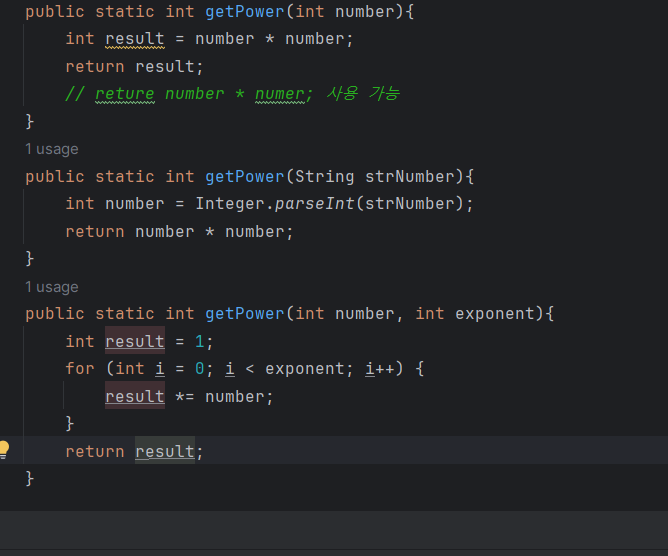Click the green comment line 'reture number * numer'
Screen dimensions: 668x556
232,94
